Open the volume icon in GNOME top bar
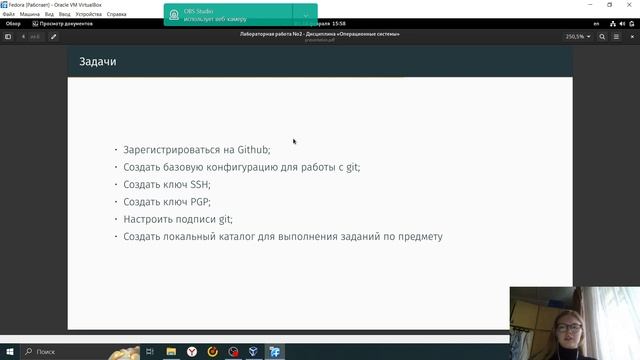The width and height of the screenshot is (640, 360). (622, 24)
